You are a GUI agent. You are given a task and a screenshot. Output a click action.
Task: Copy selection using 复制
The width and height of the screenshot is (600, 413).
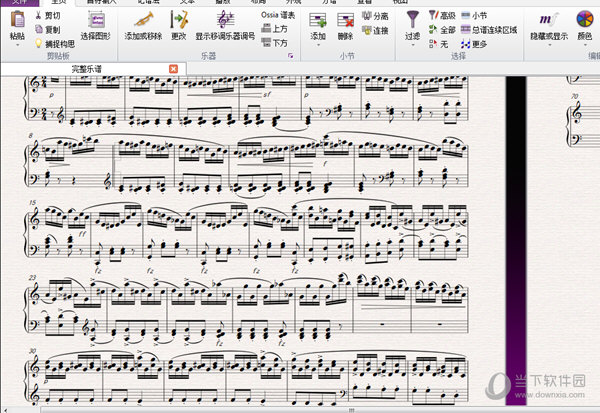(x=47, y=29)
